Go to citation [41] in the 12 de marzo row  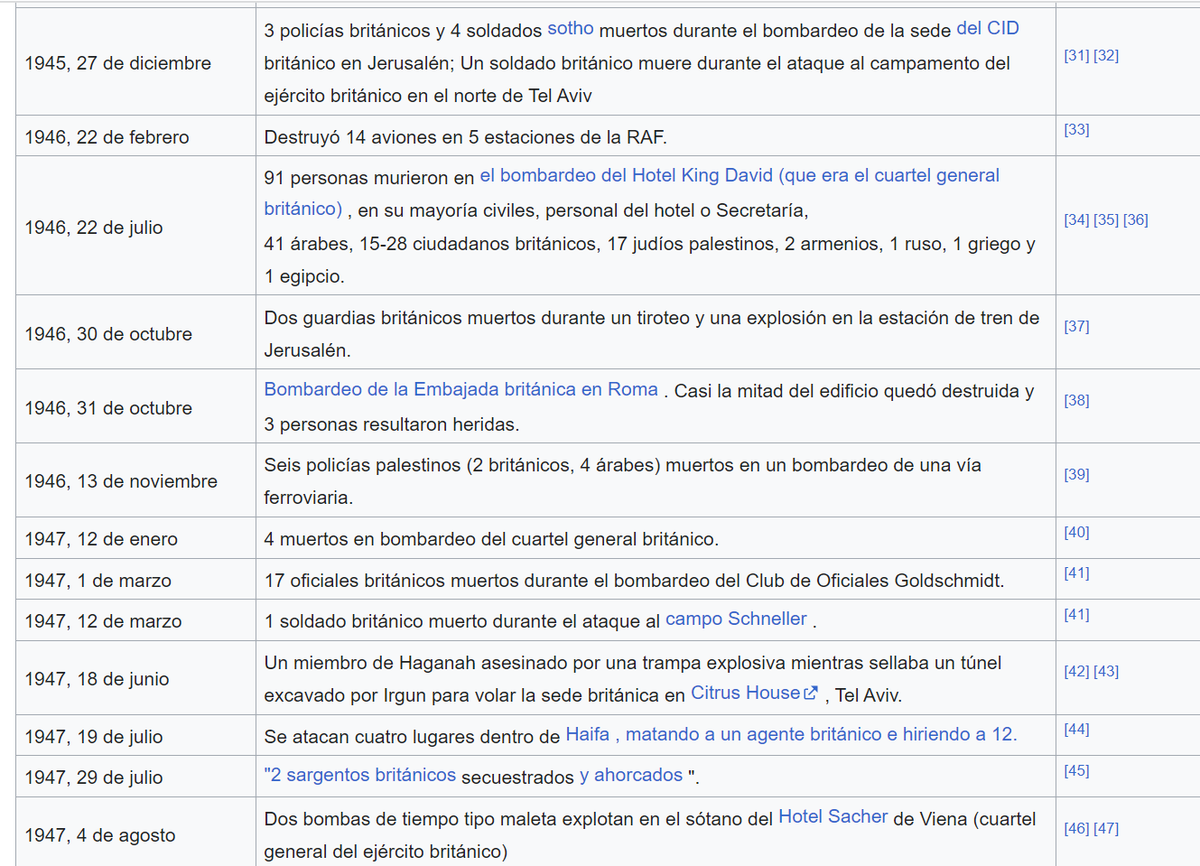[1076, 615]
